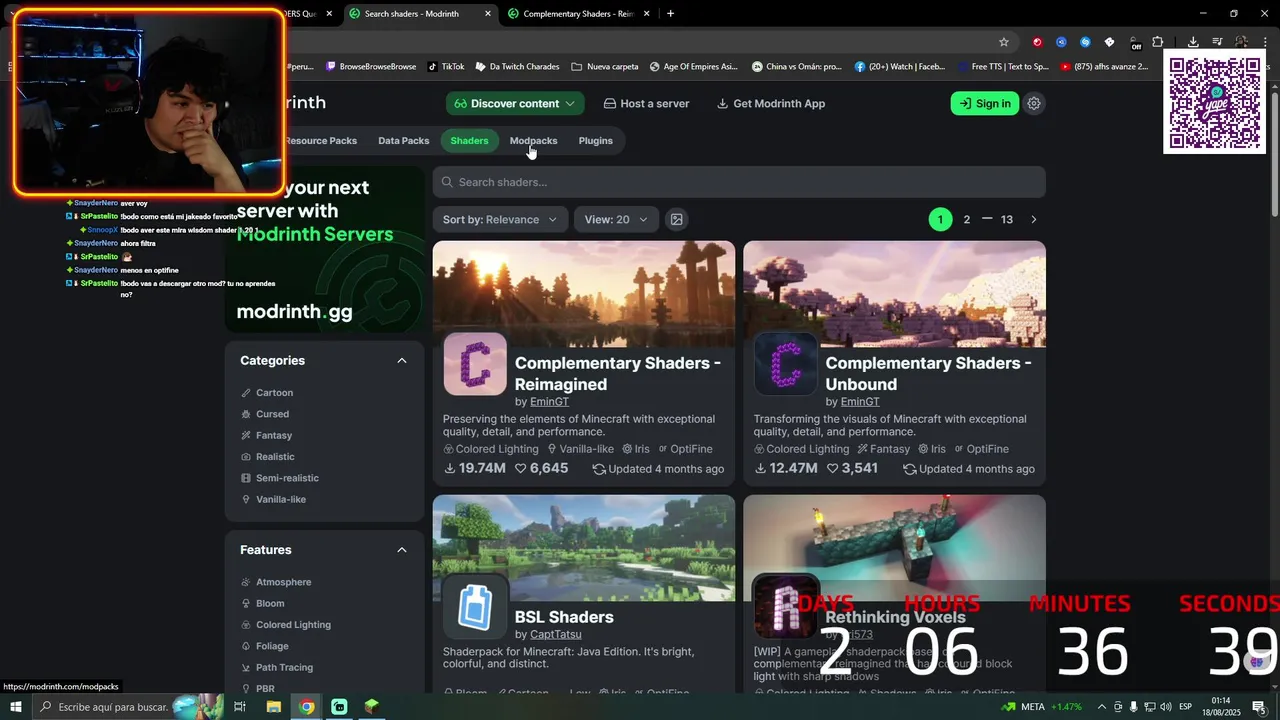Open Chrome downloads icon
The width and height of the screenshot is (1280, 720).
coord(1193,42)
